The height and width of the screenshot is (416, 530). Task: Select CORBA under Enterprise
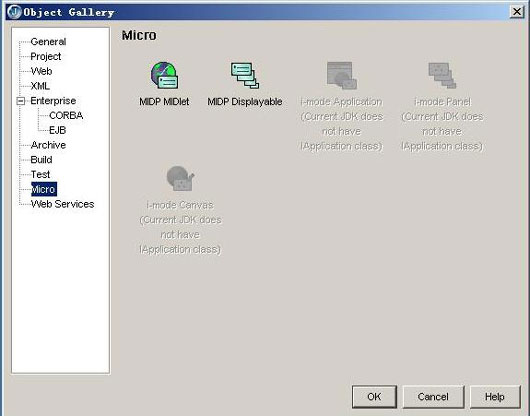(x=66, y=115)
